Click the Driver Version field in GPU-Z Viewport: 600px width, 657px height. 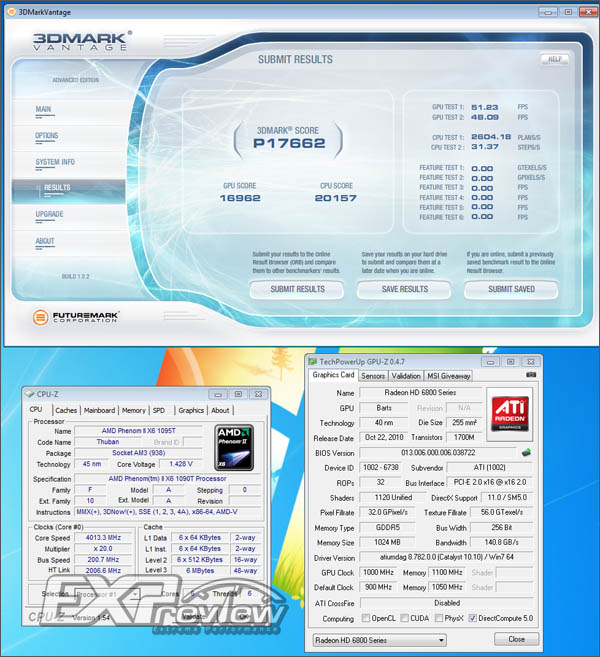click(446, 557)
